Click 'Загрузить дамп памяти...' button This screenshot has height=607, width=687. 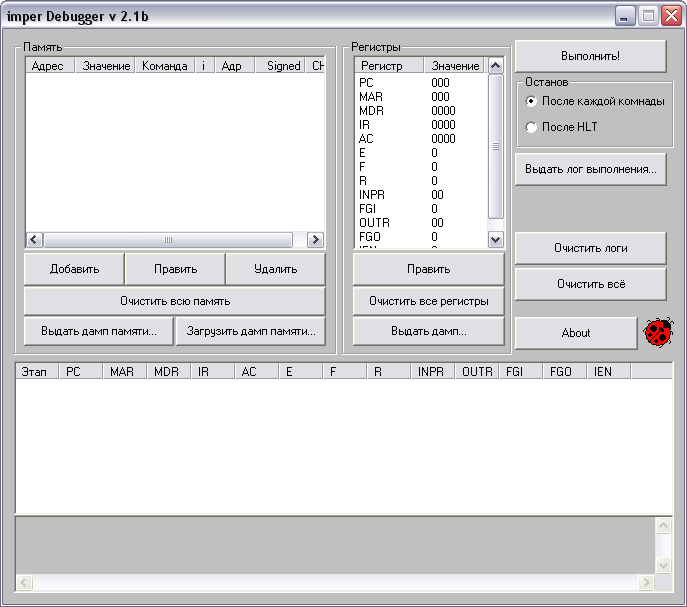tap(251, 331)
